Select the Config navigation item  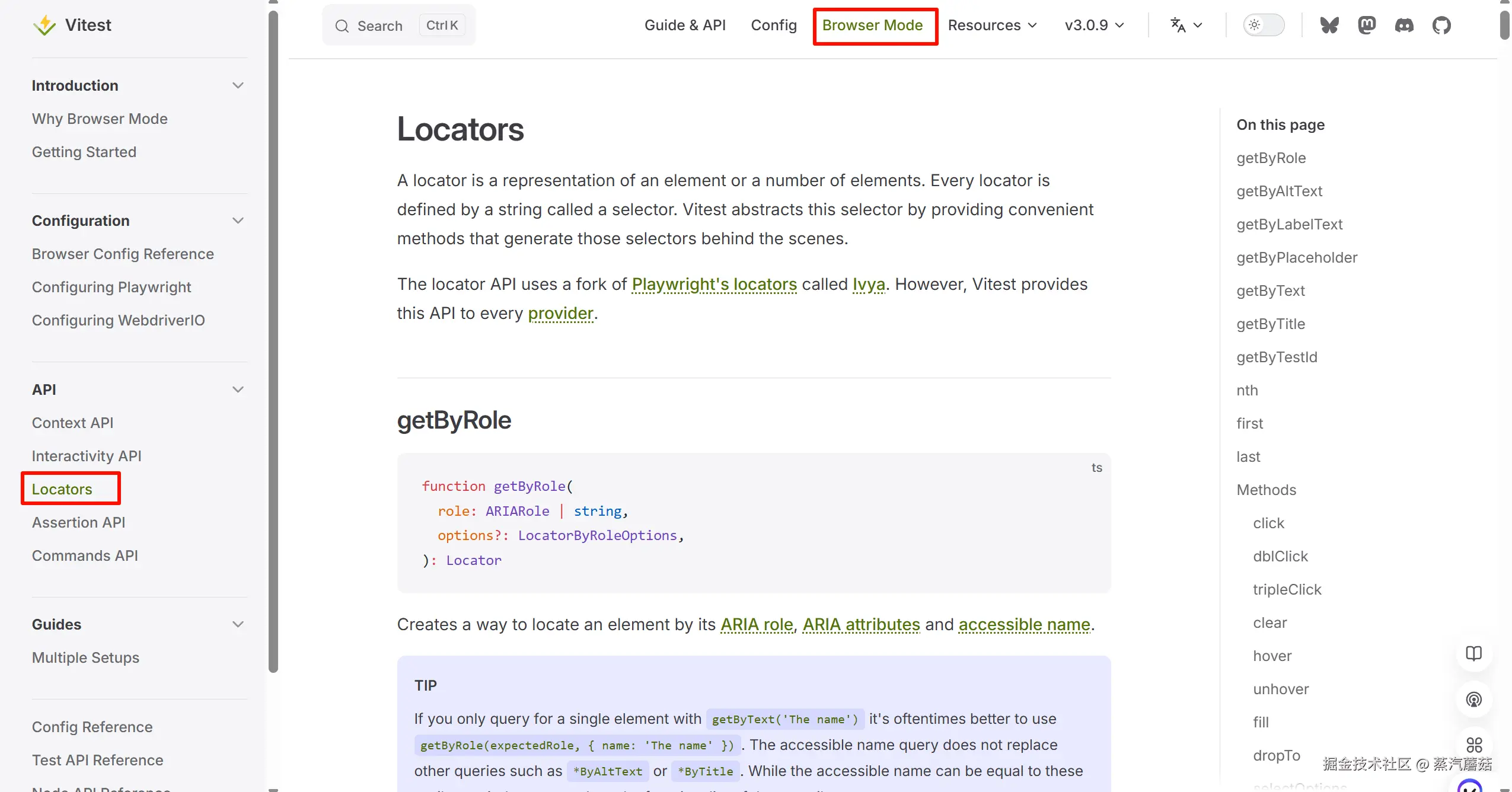[x=773, y=25]
